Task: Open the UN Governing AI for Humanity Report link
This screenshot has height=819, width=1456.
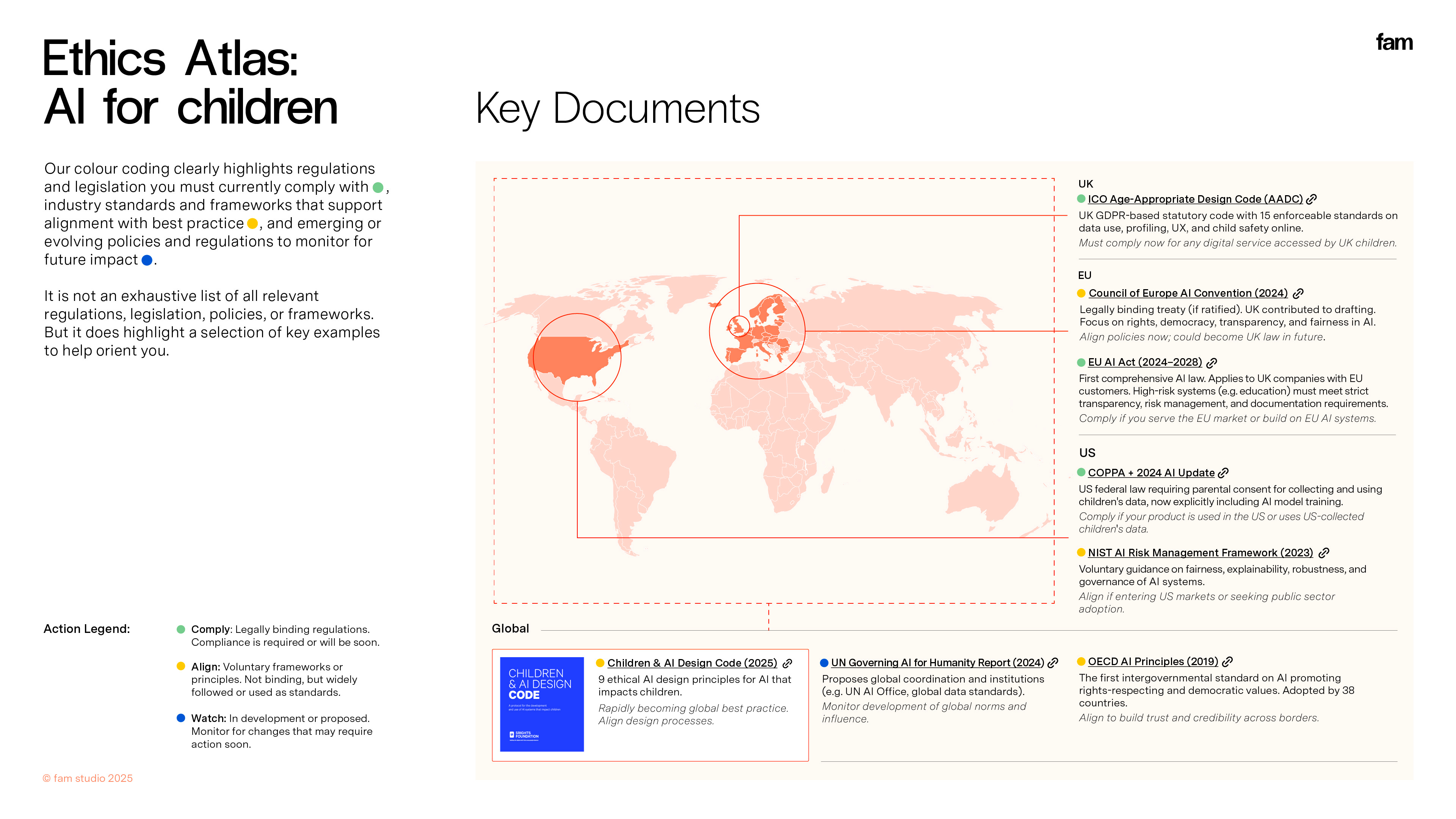Action: [x=937, y=663]
